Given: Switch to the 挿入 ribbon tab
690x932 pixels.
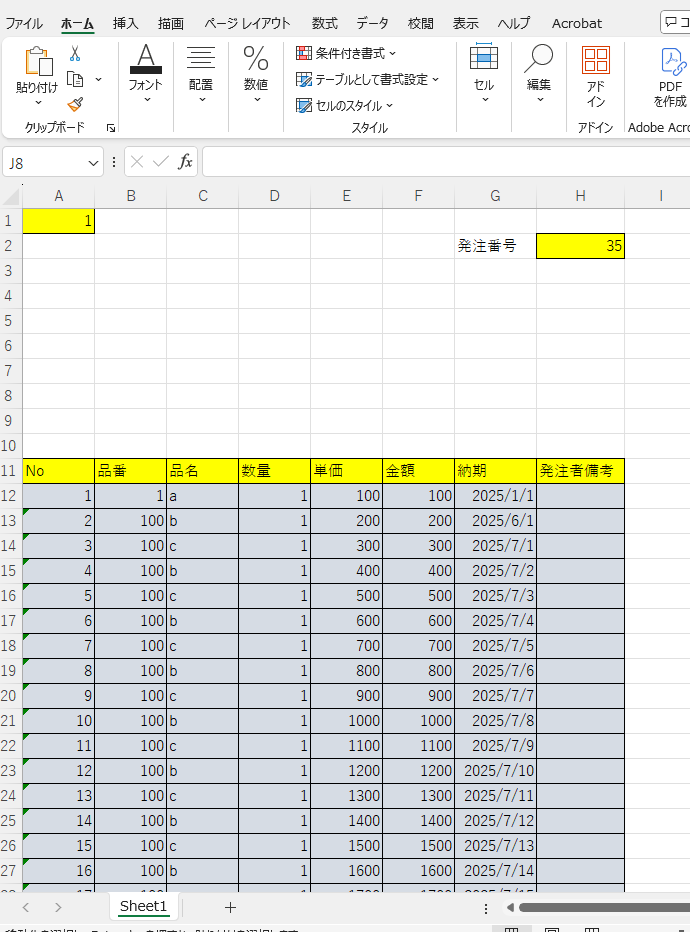Looking at the screenshot, I should pos(126,23).
